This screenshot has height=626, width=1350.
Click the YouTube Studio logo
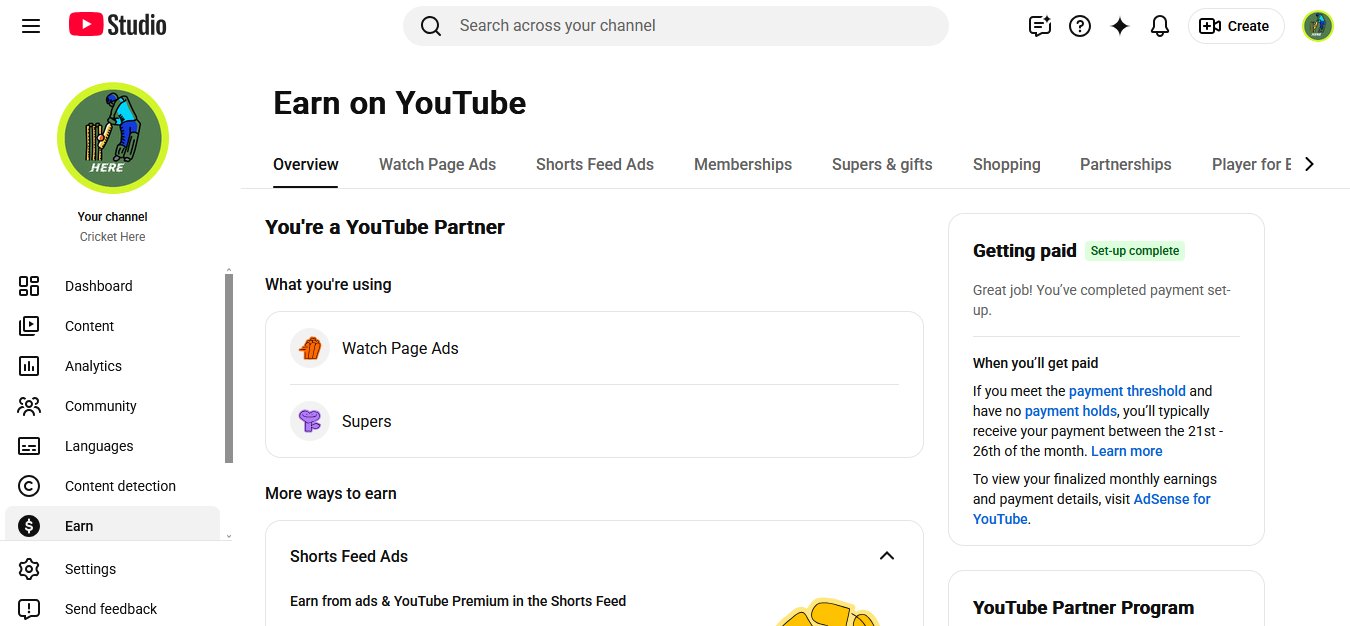coord(118,25)
